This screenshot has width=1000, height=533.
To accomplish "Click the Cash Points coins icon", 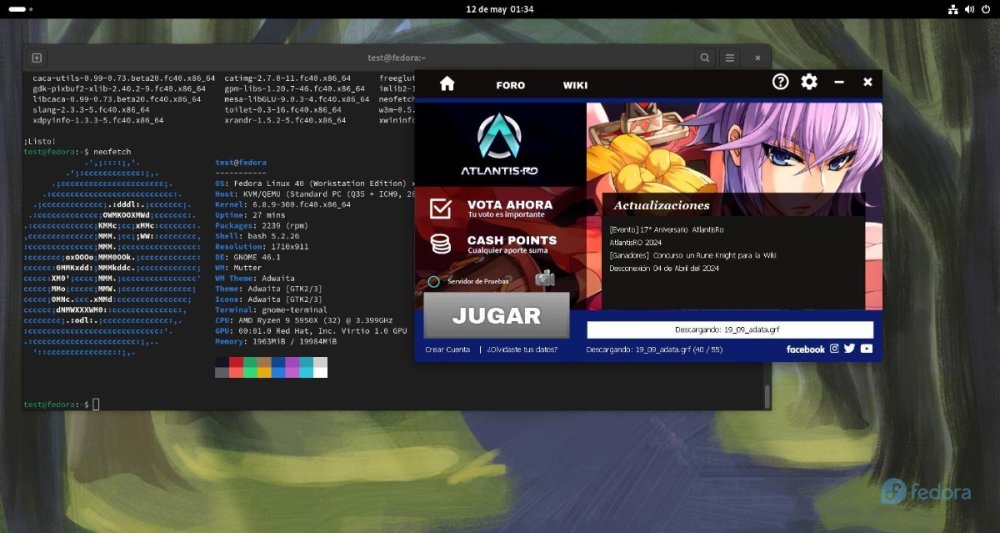I will point(440,243).
